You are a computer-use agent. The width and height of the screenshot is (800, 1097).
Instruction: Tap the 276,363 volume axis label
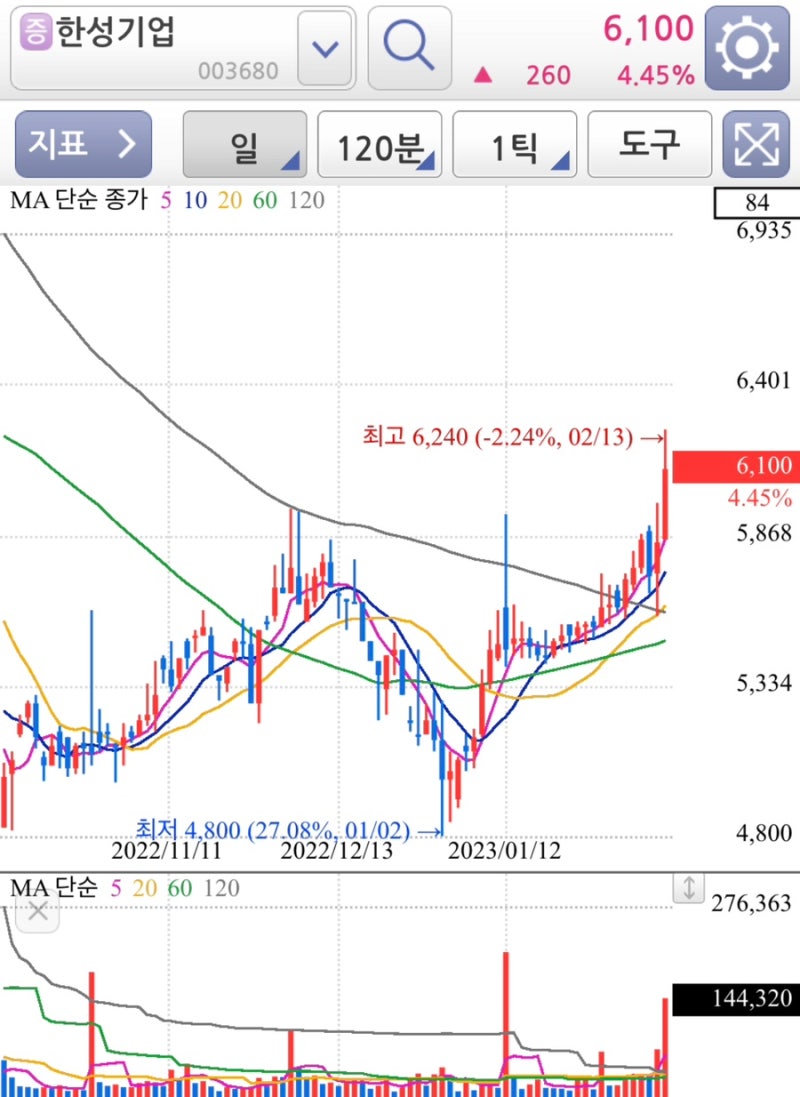pos(752,904)
